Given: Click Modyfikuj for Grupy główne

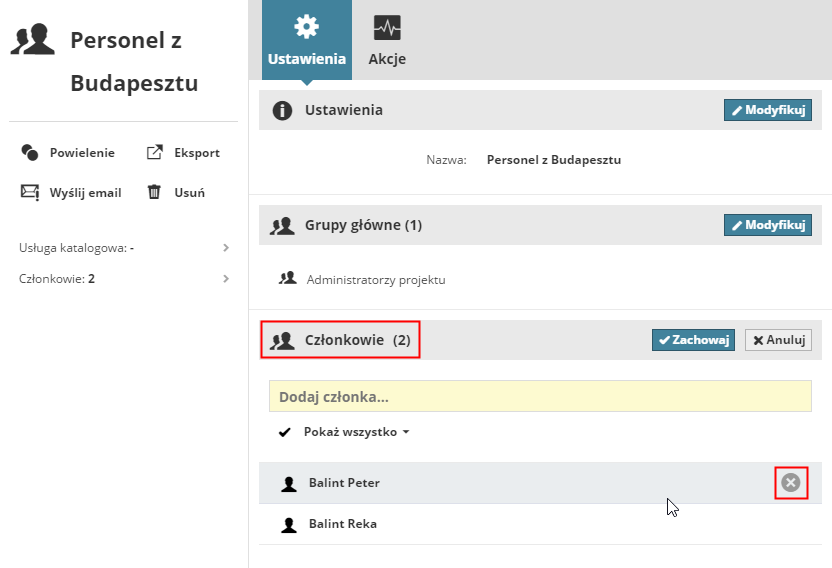Looking at the screenshot, I should tap(767, 225).
